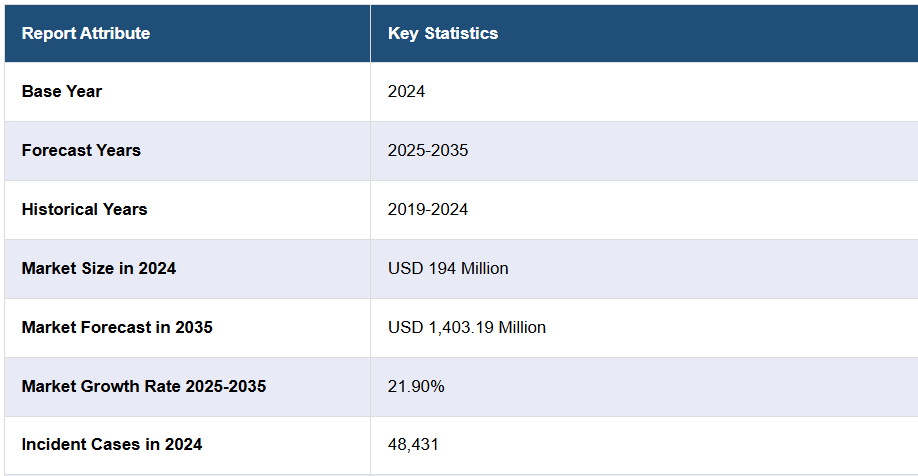Select the Market Growth Rate 2025-2035 label
Viewport: 918px width, 476px height.
point(144,386)
